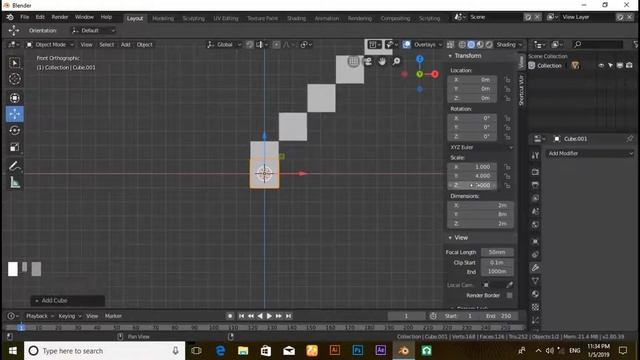
Task: Click the pan hand icon in viewport
Action: [x=382, y=62]
